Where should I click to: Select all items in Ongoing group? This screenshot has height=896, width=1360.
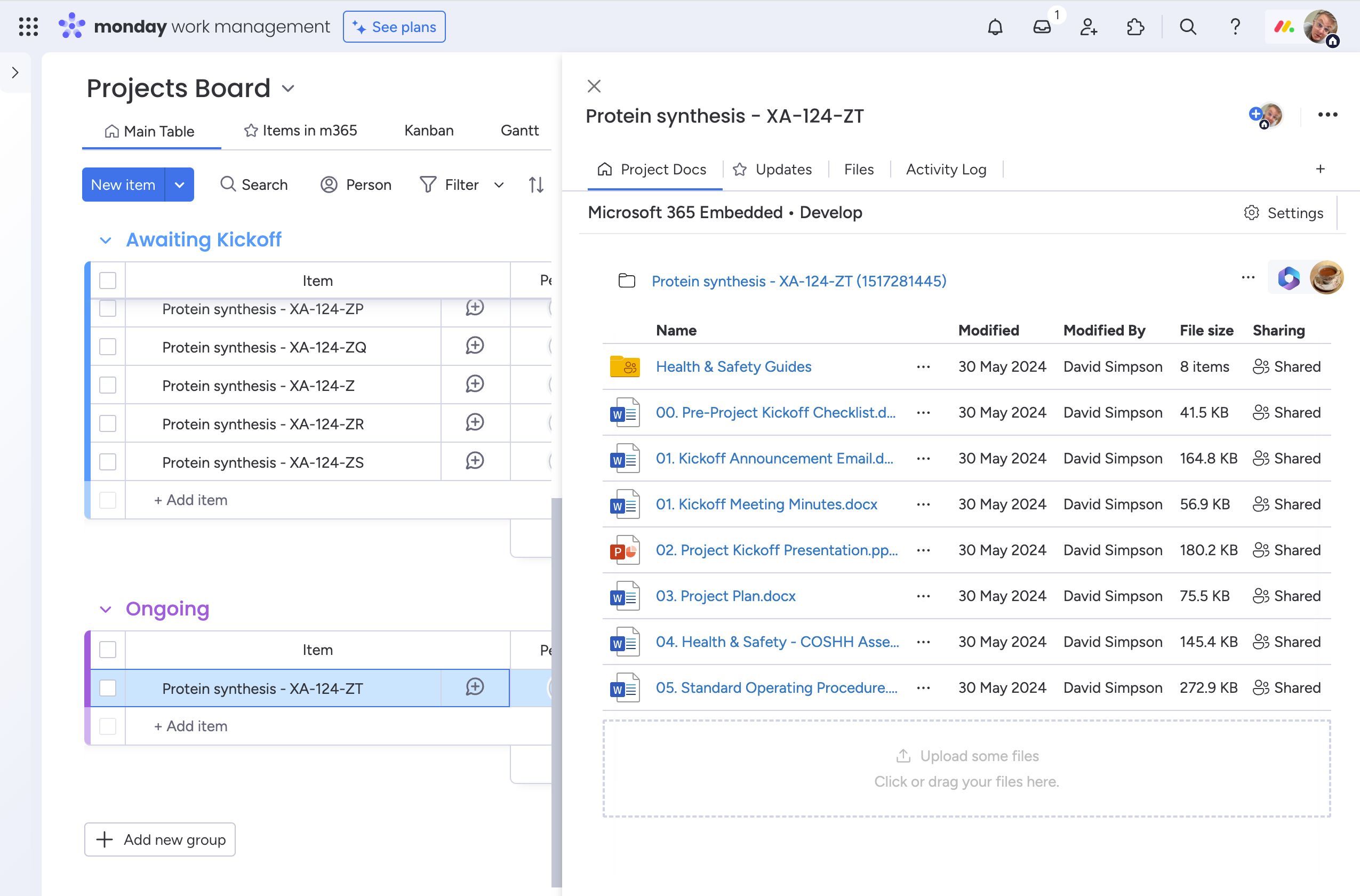point(108,650)
